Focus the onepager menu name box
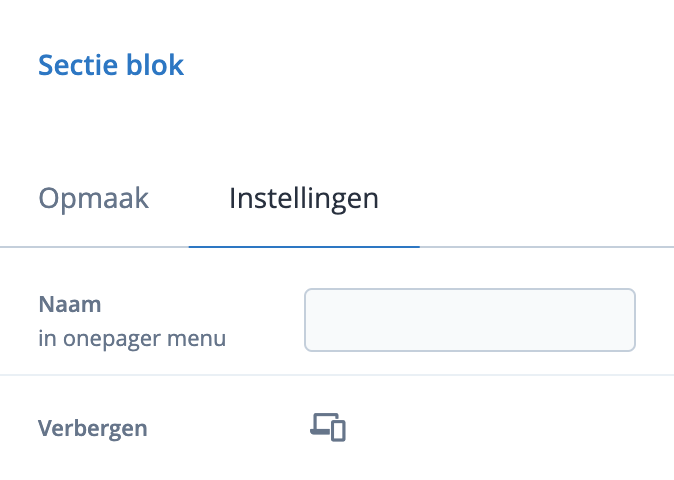Viewport: 674px width, 480px height. click(x=469, y=320)
